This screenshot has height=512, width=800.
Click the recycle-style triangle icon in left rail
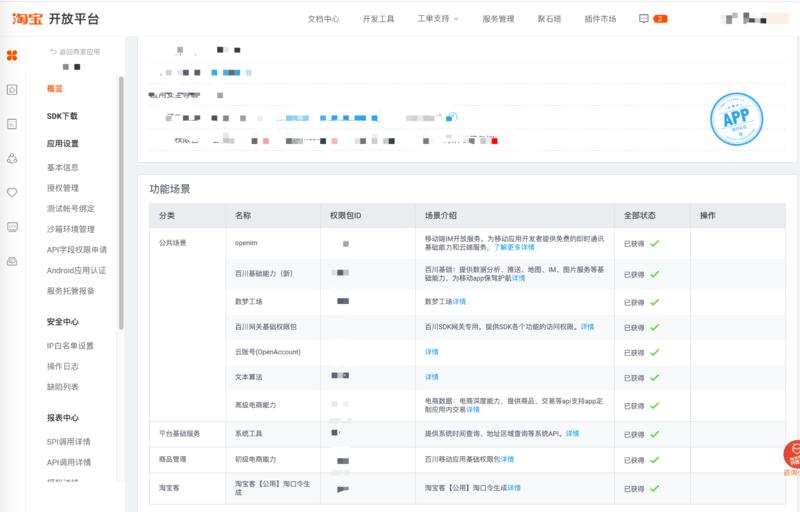pos(12,158)
